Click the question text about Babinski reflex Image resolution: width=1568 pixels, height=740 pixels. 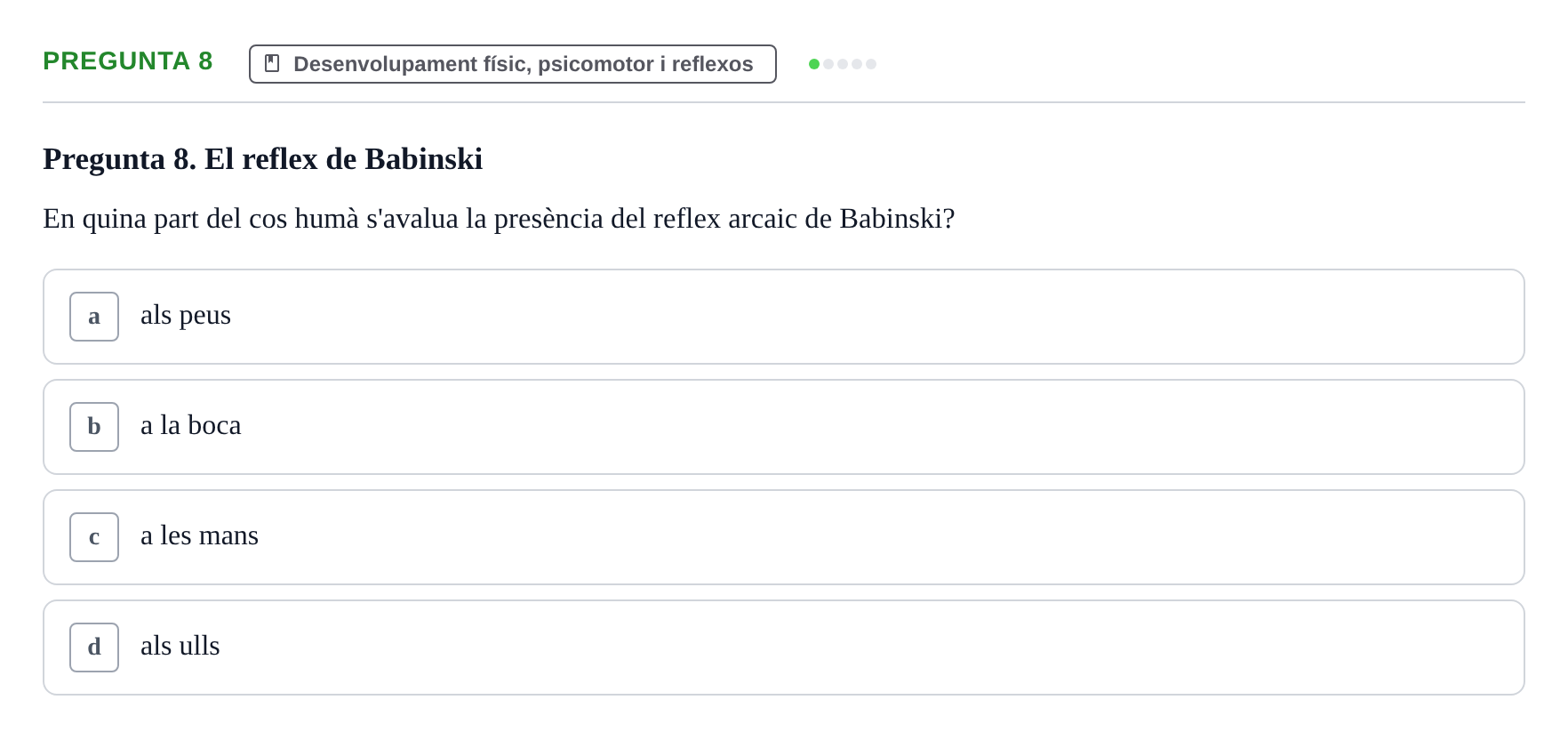pyautogui.click(x=499, y=219)
